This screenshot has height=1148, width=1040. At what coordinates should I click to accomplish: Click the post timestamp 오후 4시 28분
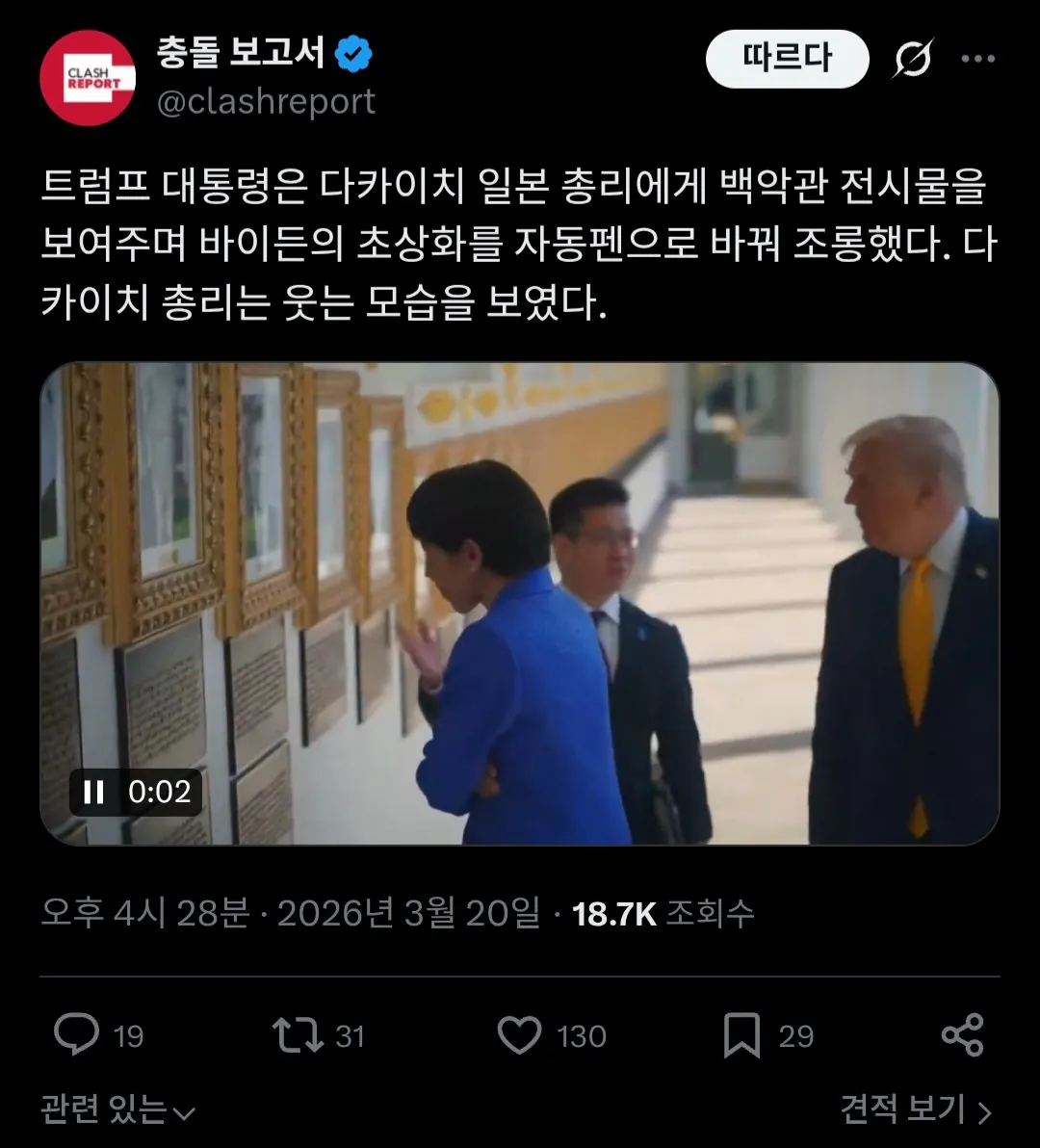[x=144, y=913]
